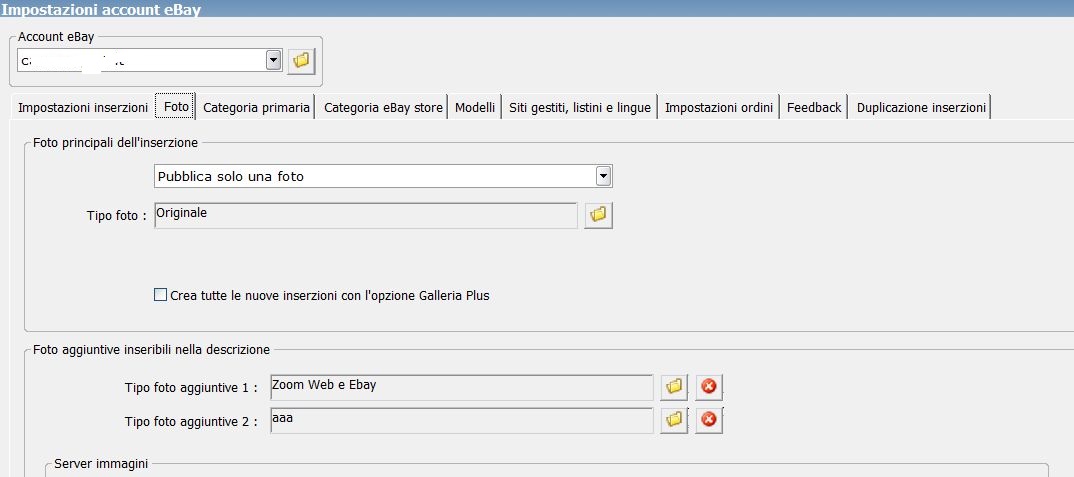Open the "Pubblica solo una foto" dropdown
This screenshot has width=1074, height=477.
603,176
